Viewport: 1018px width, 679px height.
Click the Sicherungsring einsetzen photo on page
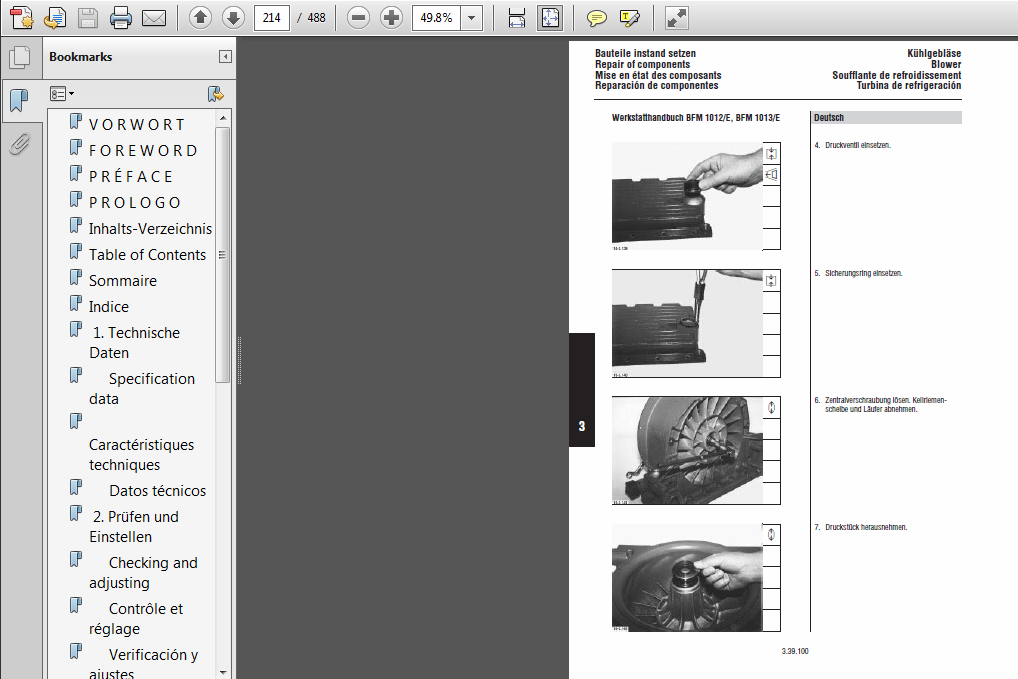tap(687, 323)
